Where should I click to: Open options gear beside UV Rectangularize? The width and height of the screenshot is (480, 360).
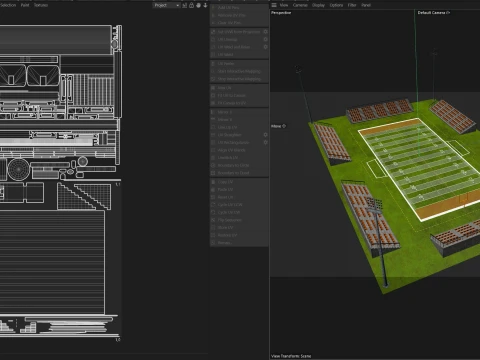pos(265,142)
